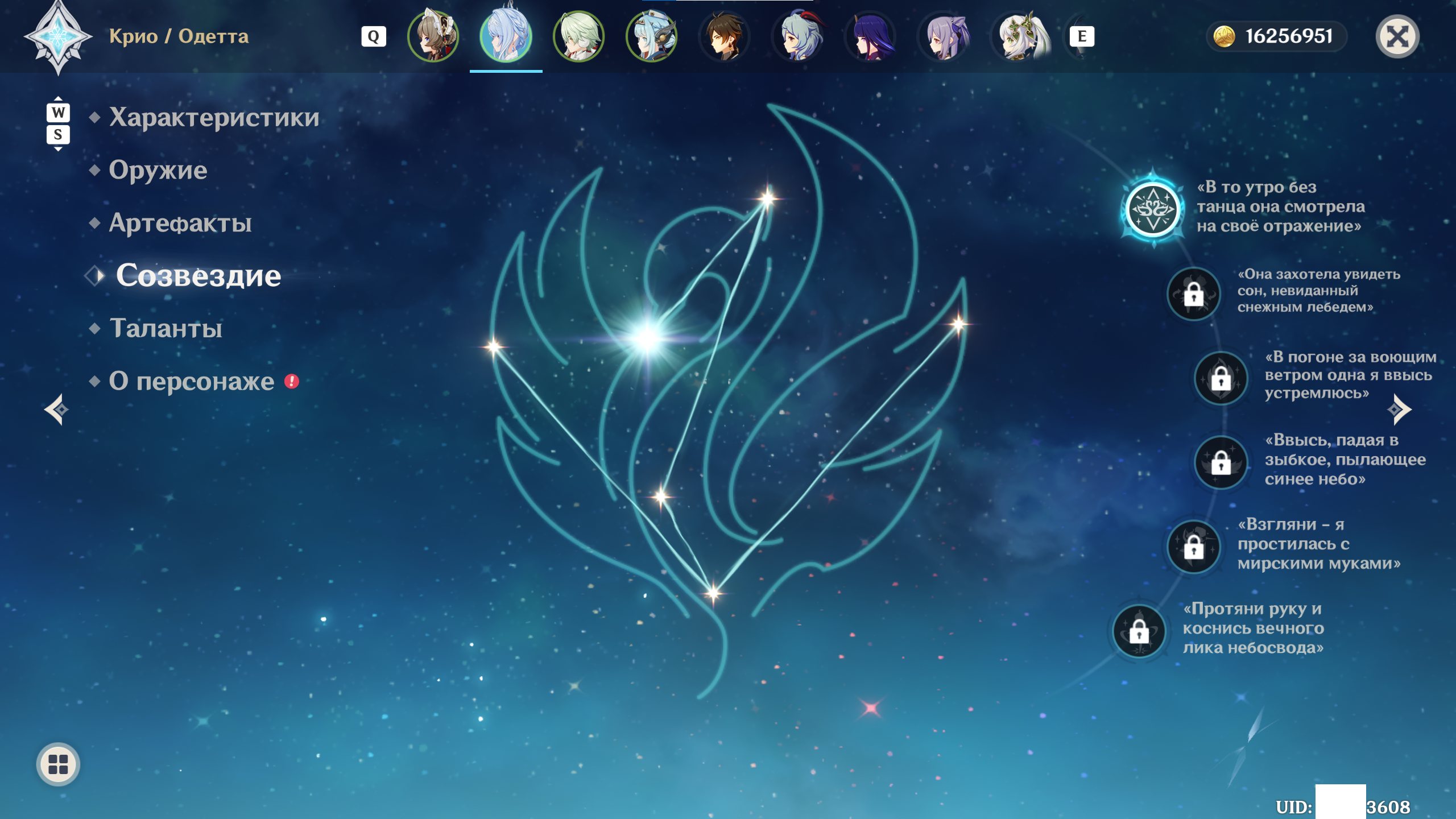Click the UID label text

(x=1293, y=806)
